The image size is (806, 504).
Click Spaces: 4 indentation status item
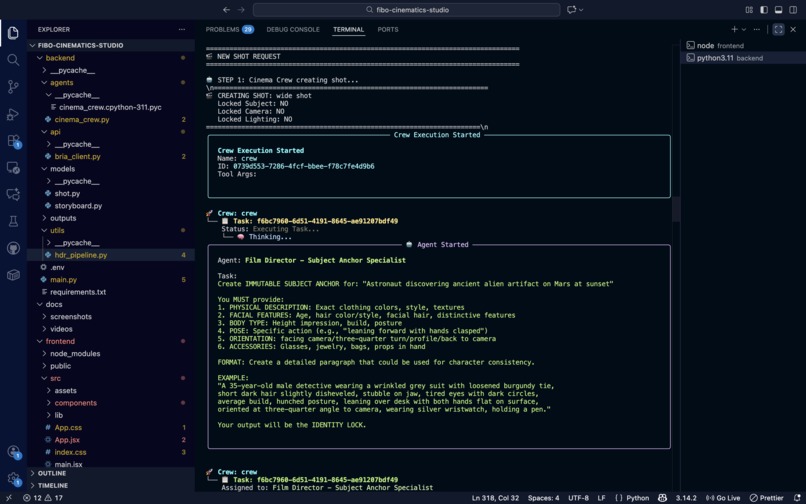543,498
